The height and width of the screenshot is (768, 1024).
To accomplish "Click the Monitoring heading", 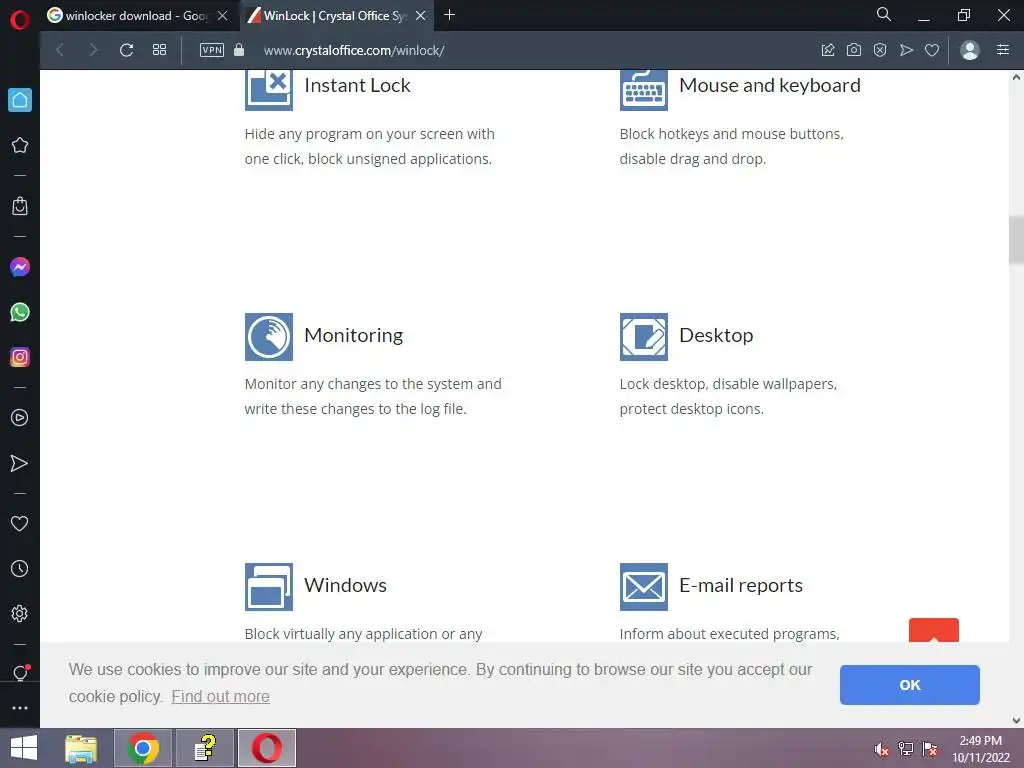I will pyautogui.click(x=353, y=336).
